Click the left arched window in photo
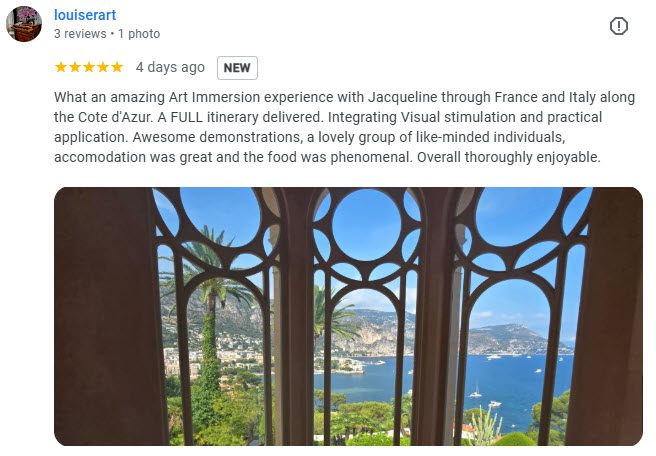 (x=215, y=330)
